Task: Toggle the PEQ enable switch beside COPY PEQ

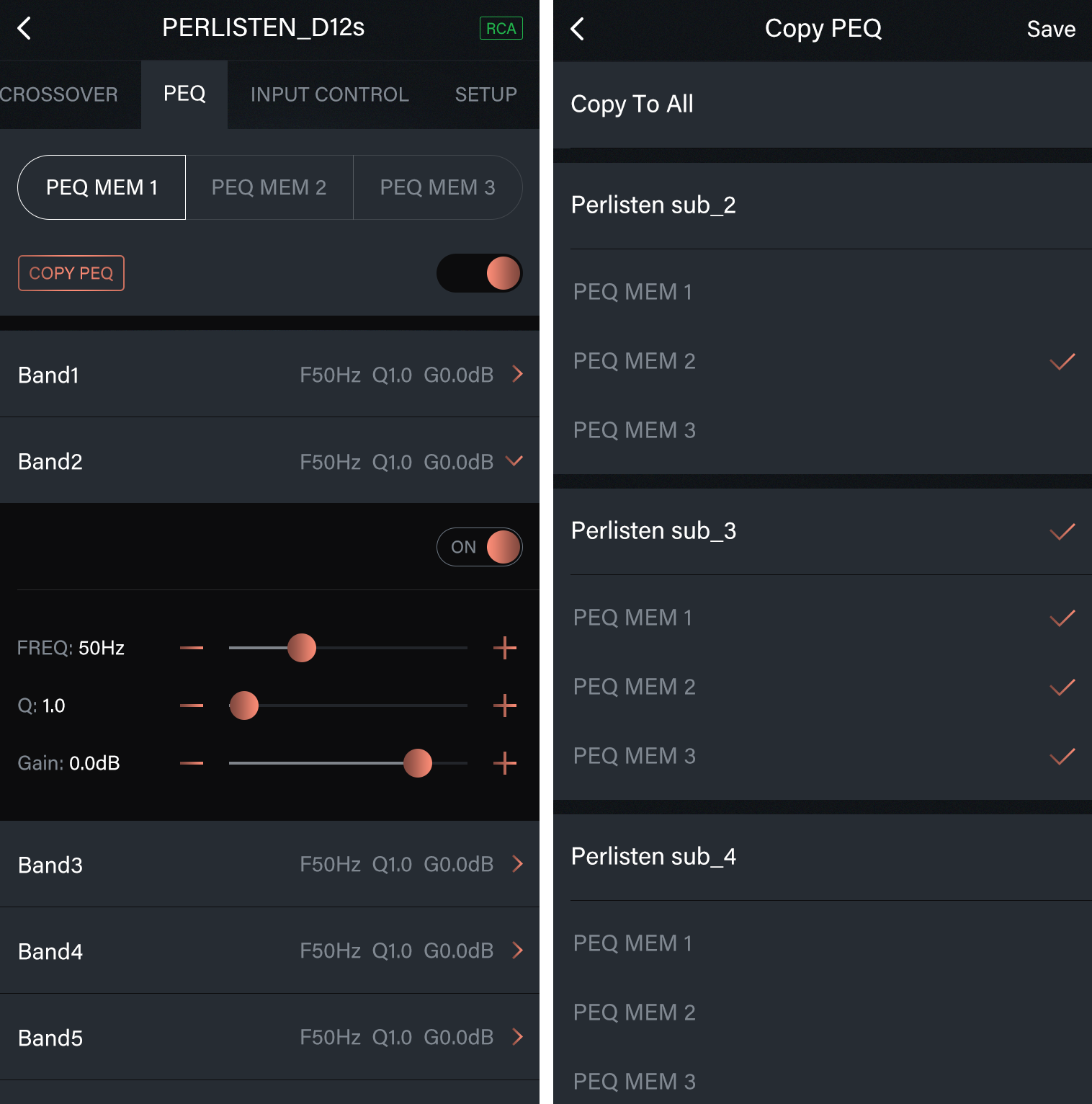Action: (x=480, y=273)
